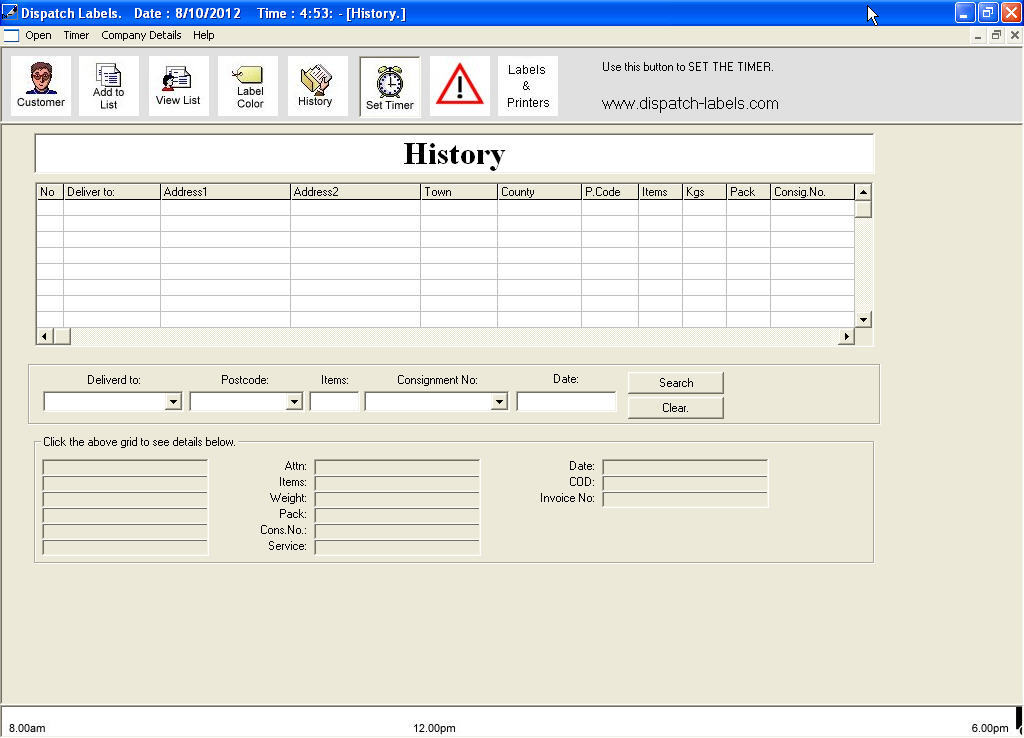Click the grid scroll right arrow
Image resolution: width=1024 pixels, height=738 pixels.
846,336
